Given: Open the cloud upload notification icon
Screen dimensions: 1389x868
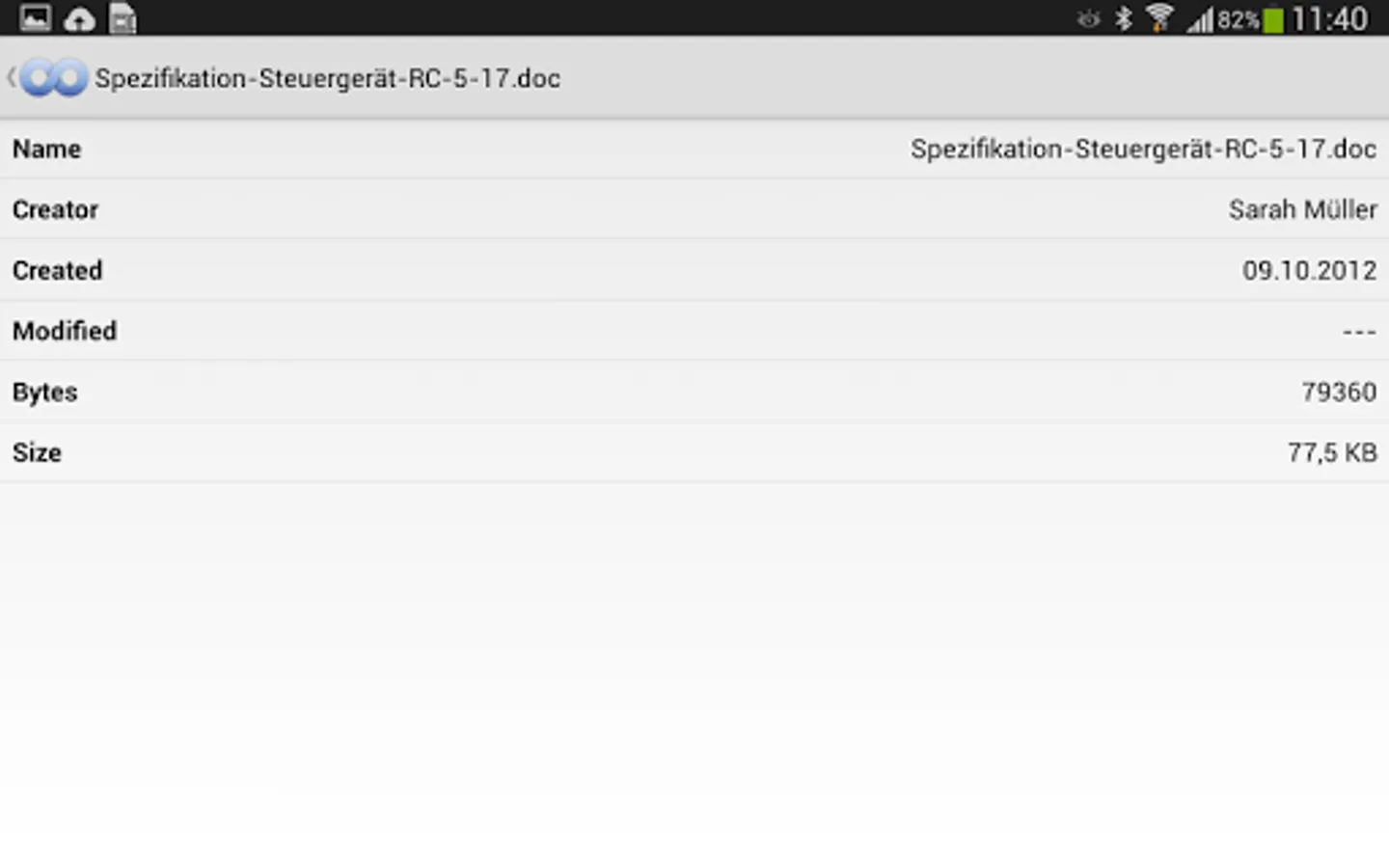Looking at the screenshot, I should (x=79, y=19).
